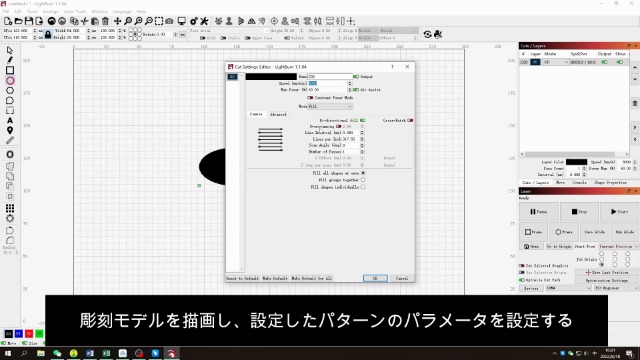Select Fill all shapes at once
640x360 pixels.
pyautogui.click(x=363, y=173)
